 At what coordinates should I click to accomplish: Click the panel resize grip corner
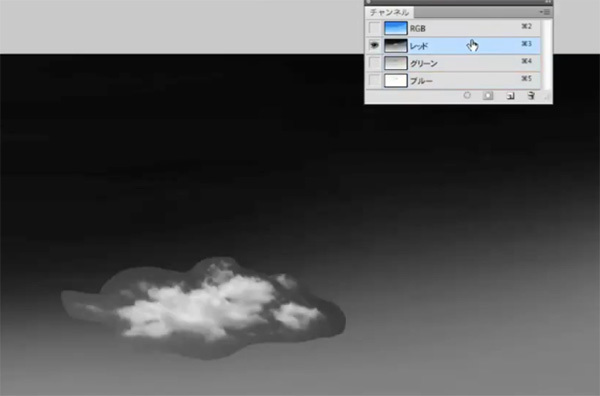pyautogui.click(x=548, y=98)
